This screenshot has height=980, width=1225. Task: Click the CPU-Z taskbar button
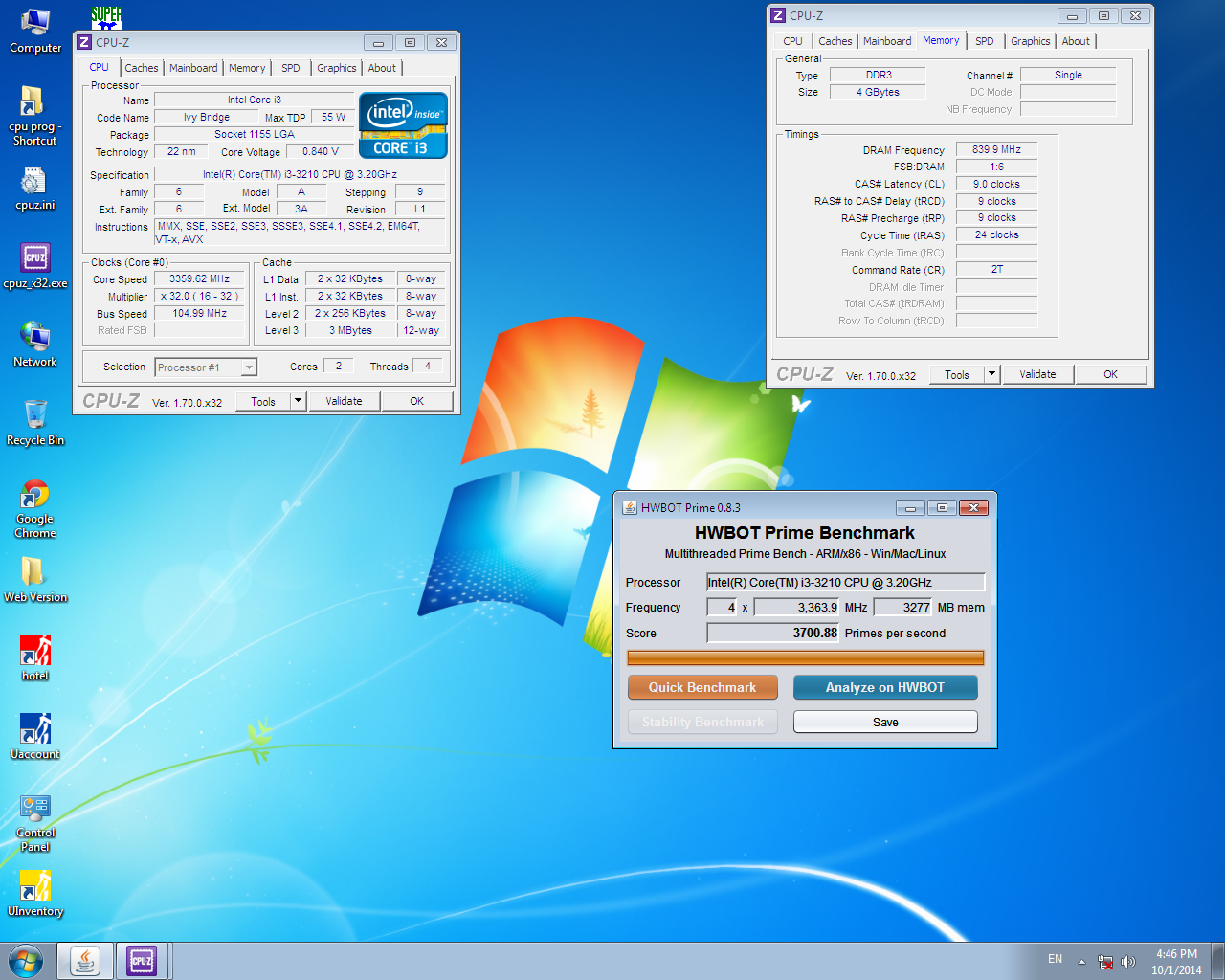coord(143,961)
